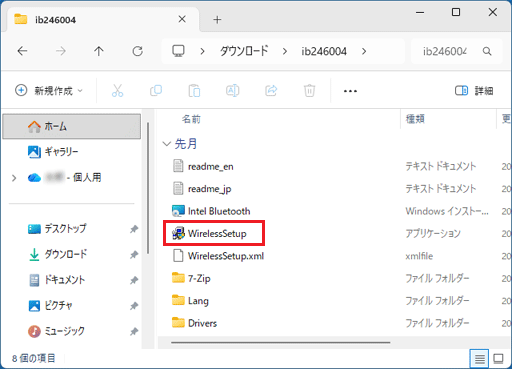Click the Paste clipboard icon
The width and height of the screenshot is (512, 369).
[194, 90]
